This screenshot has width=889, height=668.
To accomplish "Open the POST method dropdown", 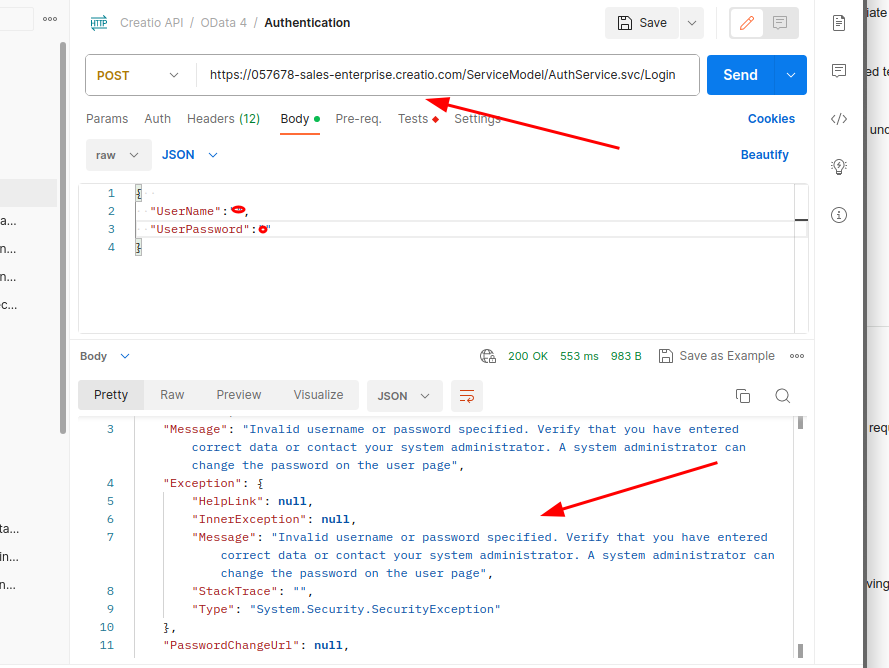I will [x=138, y=75].
